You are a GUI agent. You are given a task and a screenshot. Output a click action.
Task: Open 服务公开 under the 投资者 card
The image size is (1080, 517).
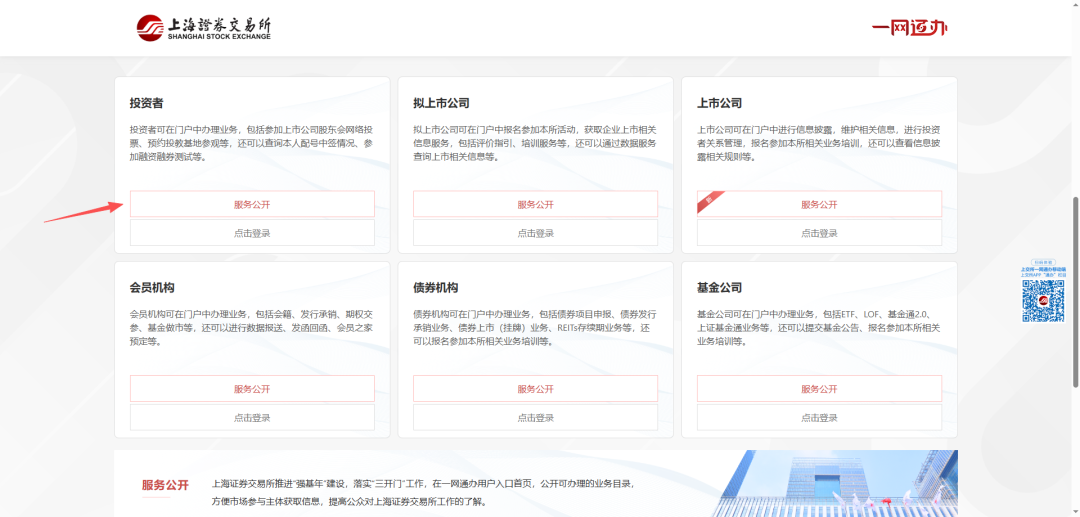pos(252,204)
